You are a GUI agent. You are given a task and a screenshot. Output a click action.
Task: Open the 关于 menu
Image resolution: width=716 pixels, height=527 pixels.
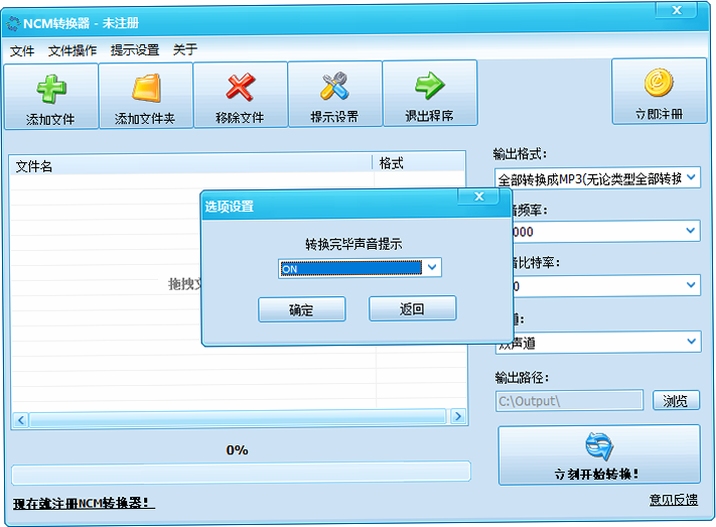185,49
